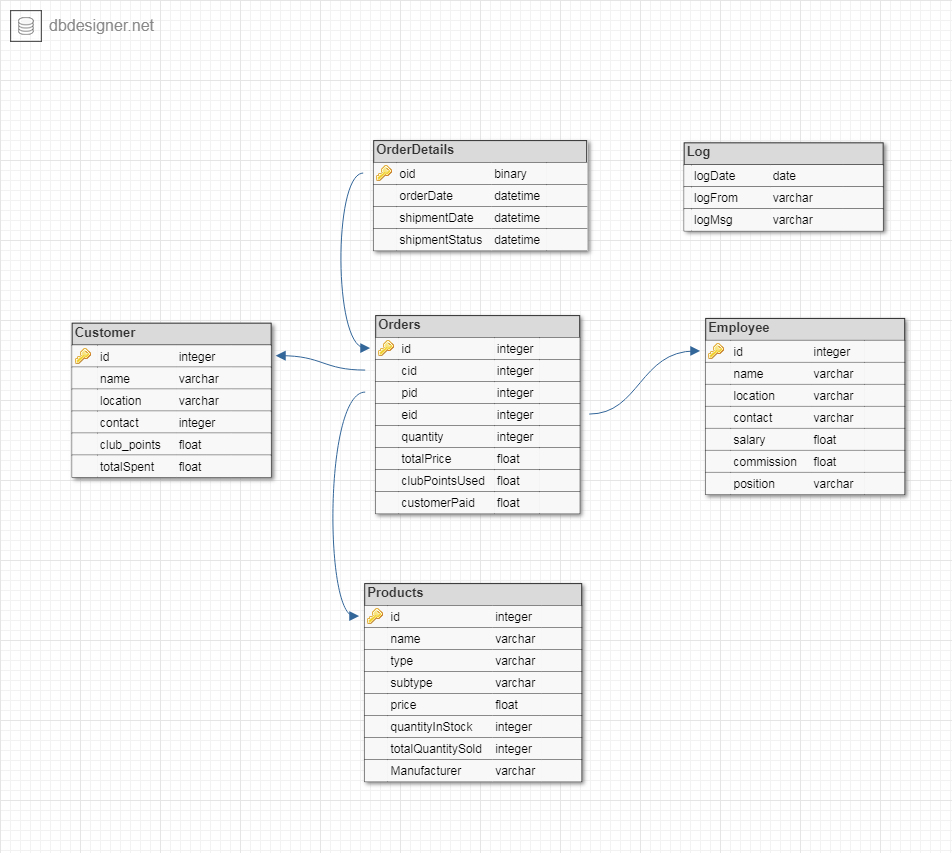
Task: Click the dbdesigner.net database logo icon
Action: coord(24,25)
